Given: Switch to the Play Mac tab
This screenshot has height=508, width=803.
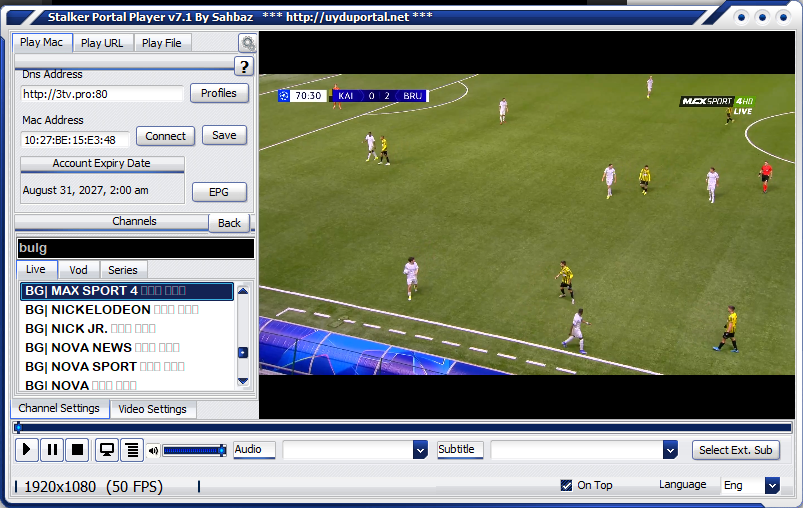Looking at the screenshot, I should pyautogui.click(x=41, y=43).
